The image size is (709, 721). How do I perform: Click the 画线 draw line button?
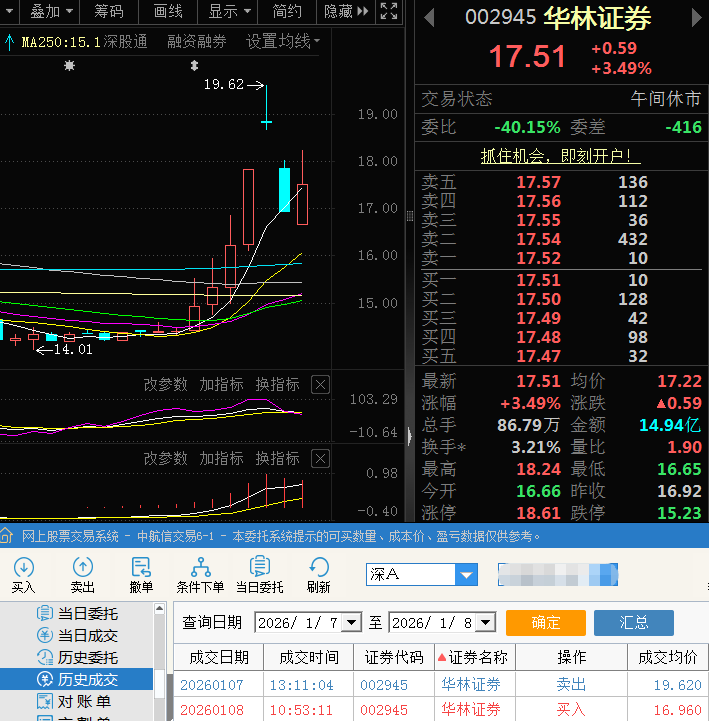coord(168,11)
